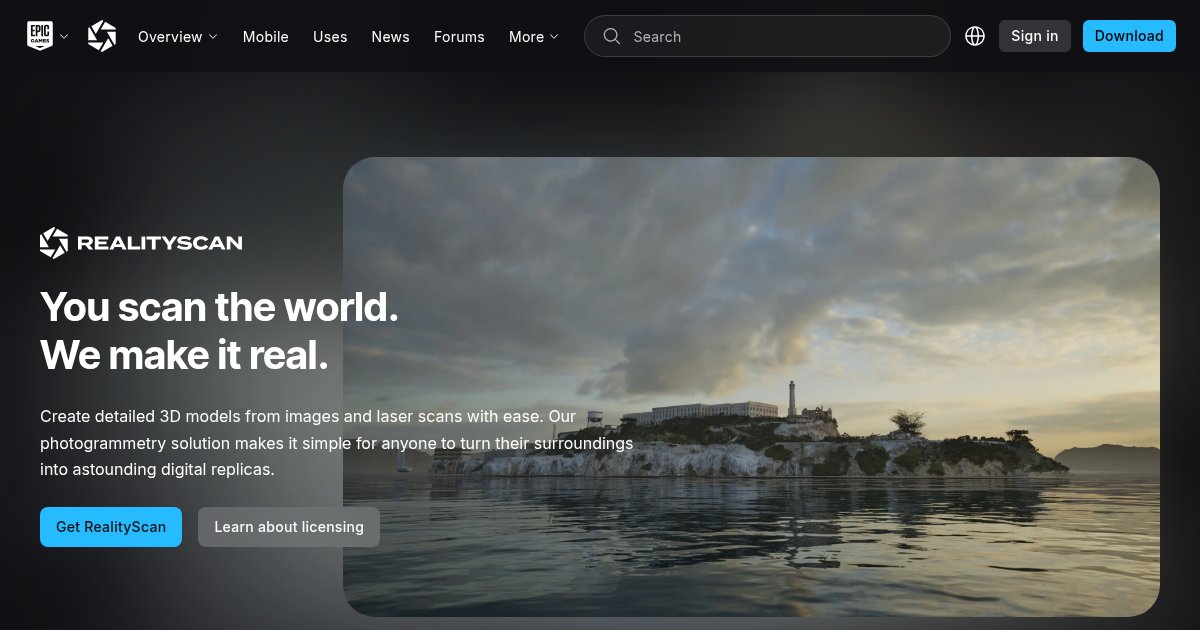Focus the Search input field
The width and height of the screenshot is (1200, 630).
coord(767,36)
